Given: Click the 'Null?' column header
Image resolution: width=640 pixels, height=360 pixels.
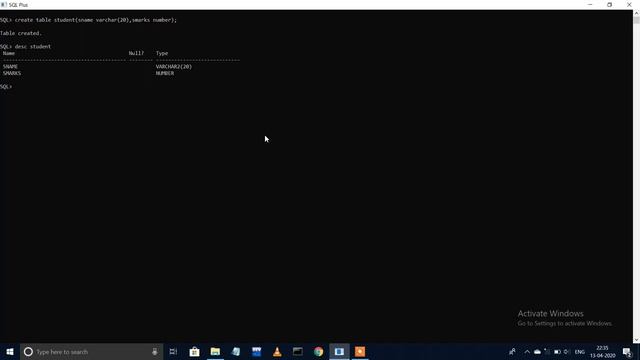Looking at the screenshot, I should [136, 53].
